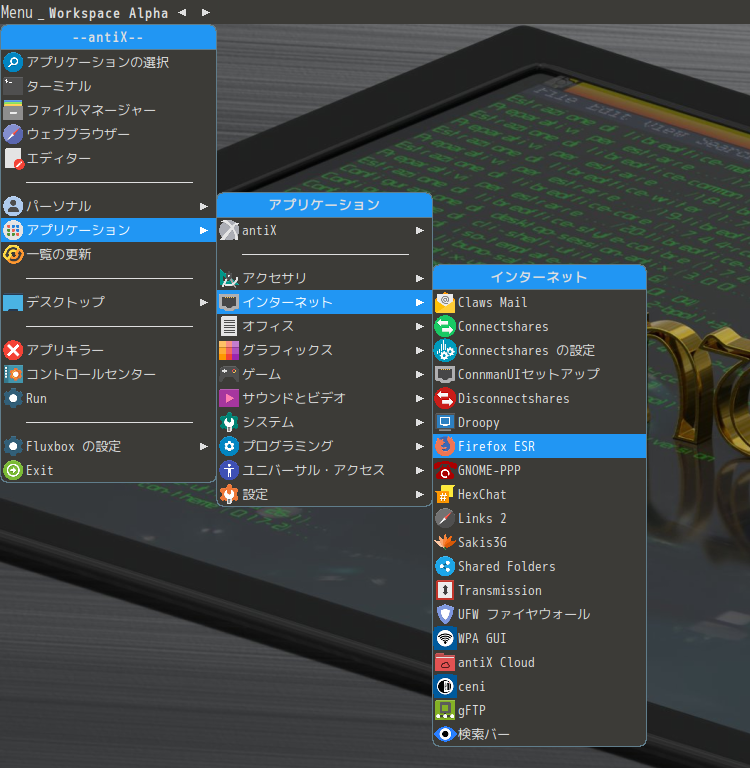
Task: Expand the グラフィックス submenu arrow
Action: (x=420, y=350)
